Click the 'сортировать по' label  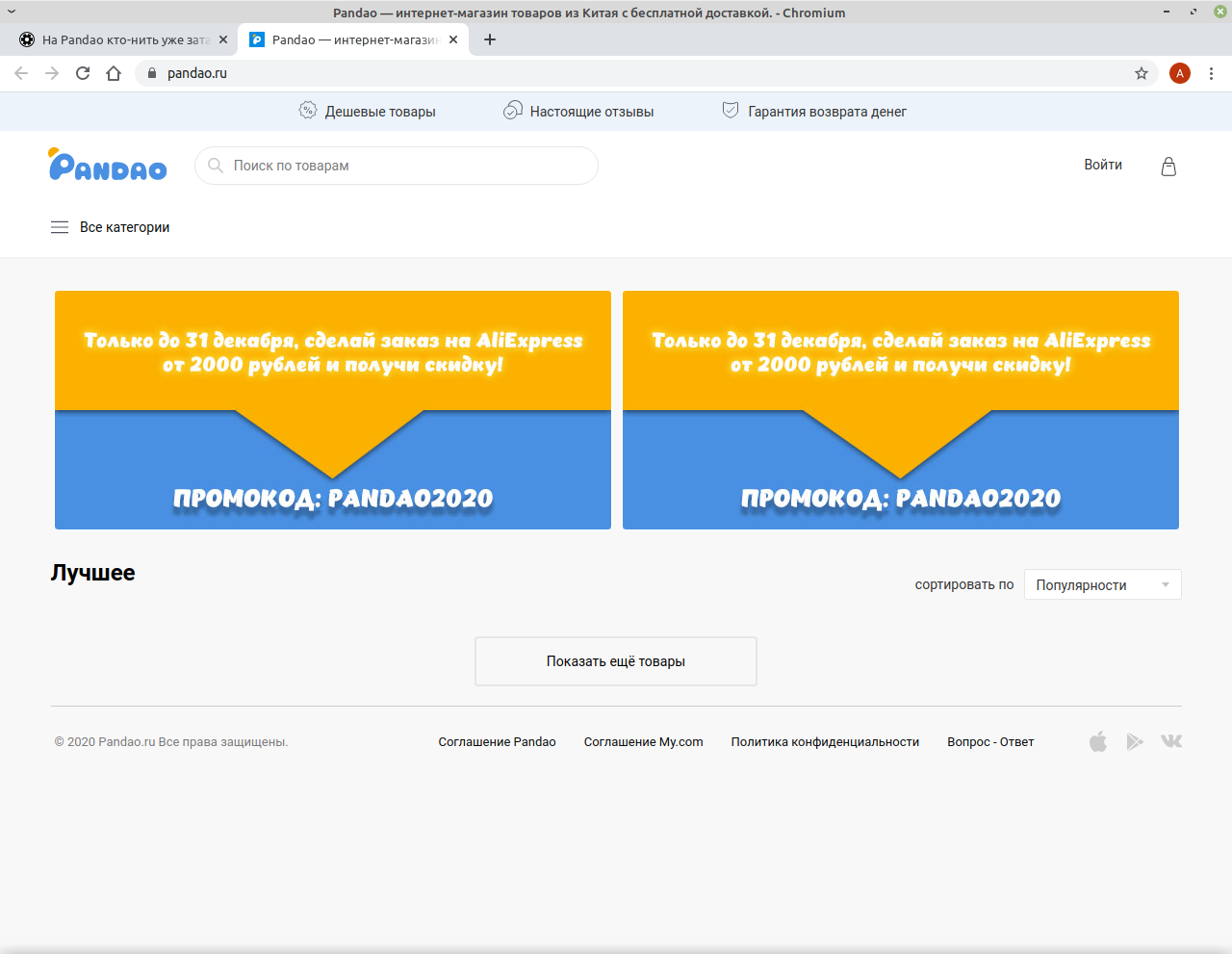click(964, 584)
